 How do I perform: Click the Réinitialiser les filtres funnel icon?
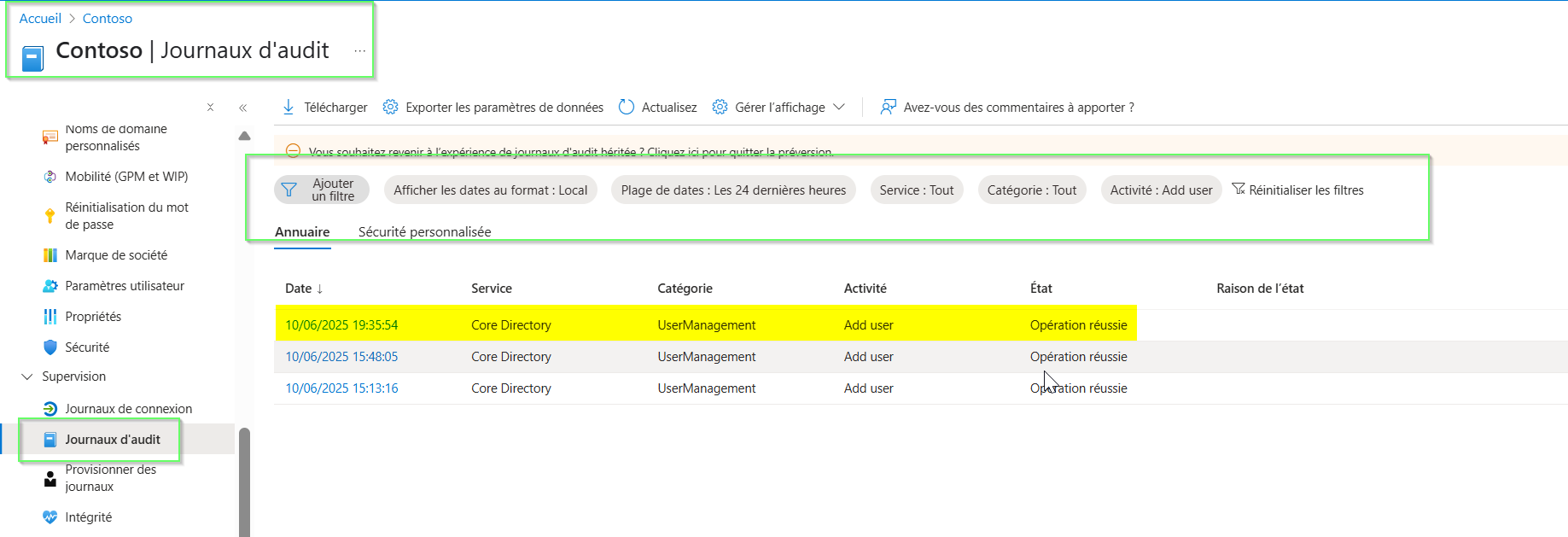pyautogui.click(x=1239, y=189)
